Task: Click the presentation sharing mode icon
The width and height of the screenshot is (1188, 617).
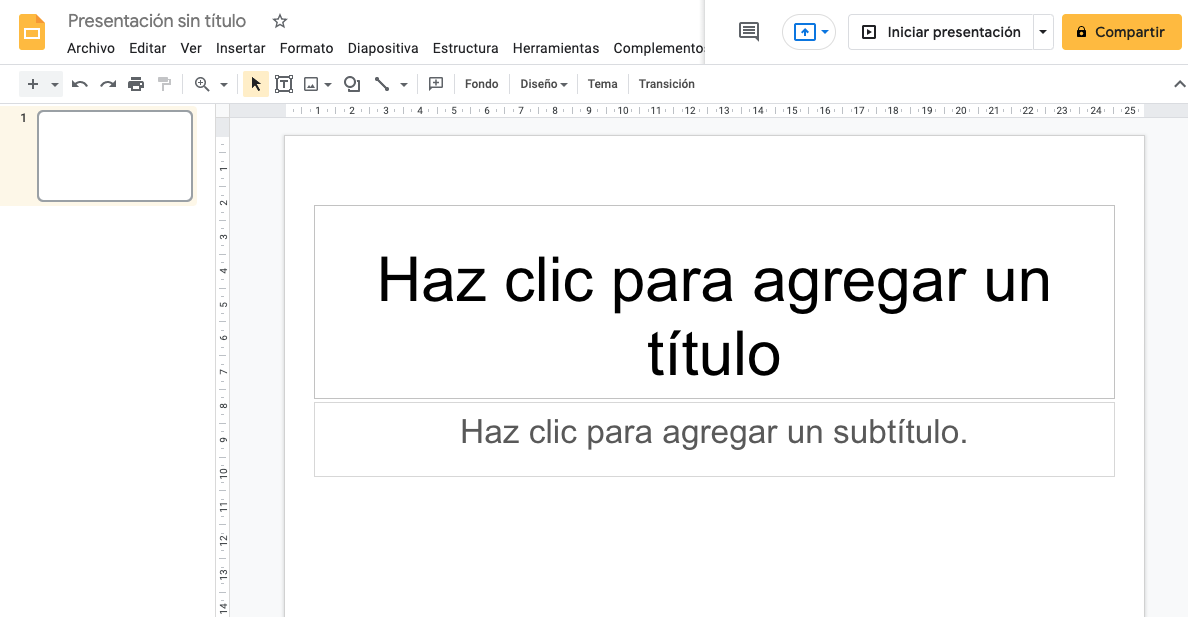Action: (803, 31)
